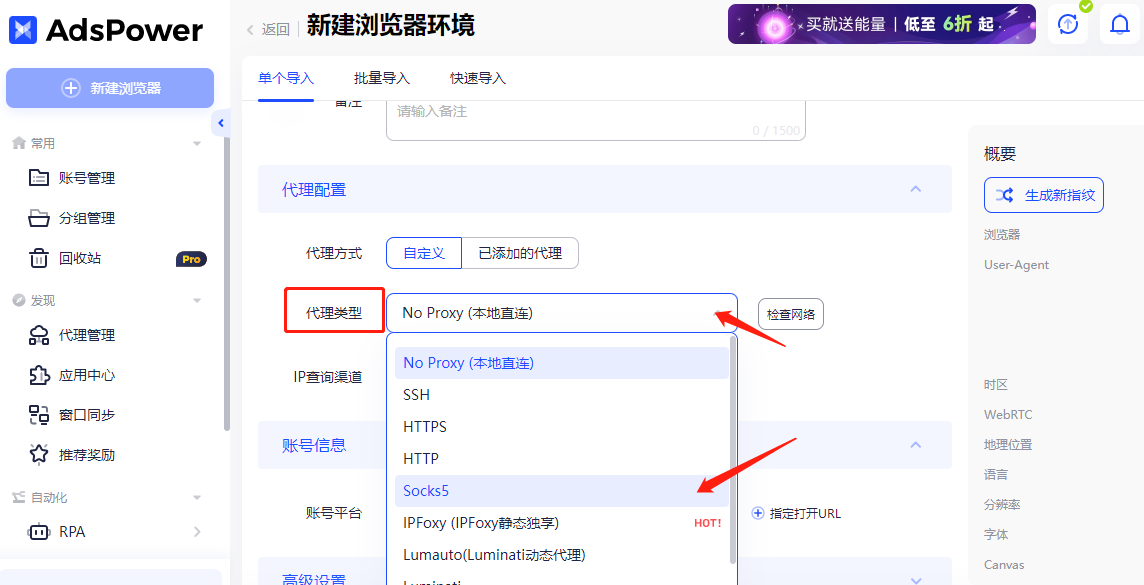Image resolution: width=1144 pixels, height=585 pixels.
Task: Open 应用中心 in sidebar
Action: [87, 375]
